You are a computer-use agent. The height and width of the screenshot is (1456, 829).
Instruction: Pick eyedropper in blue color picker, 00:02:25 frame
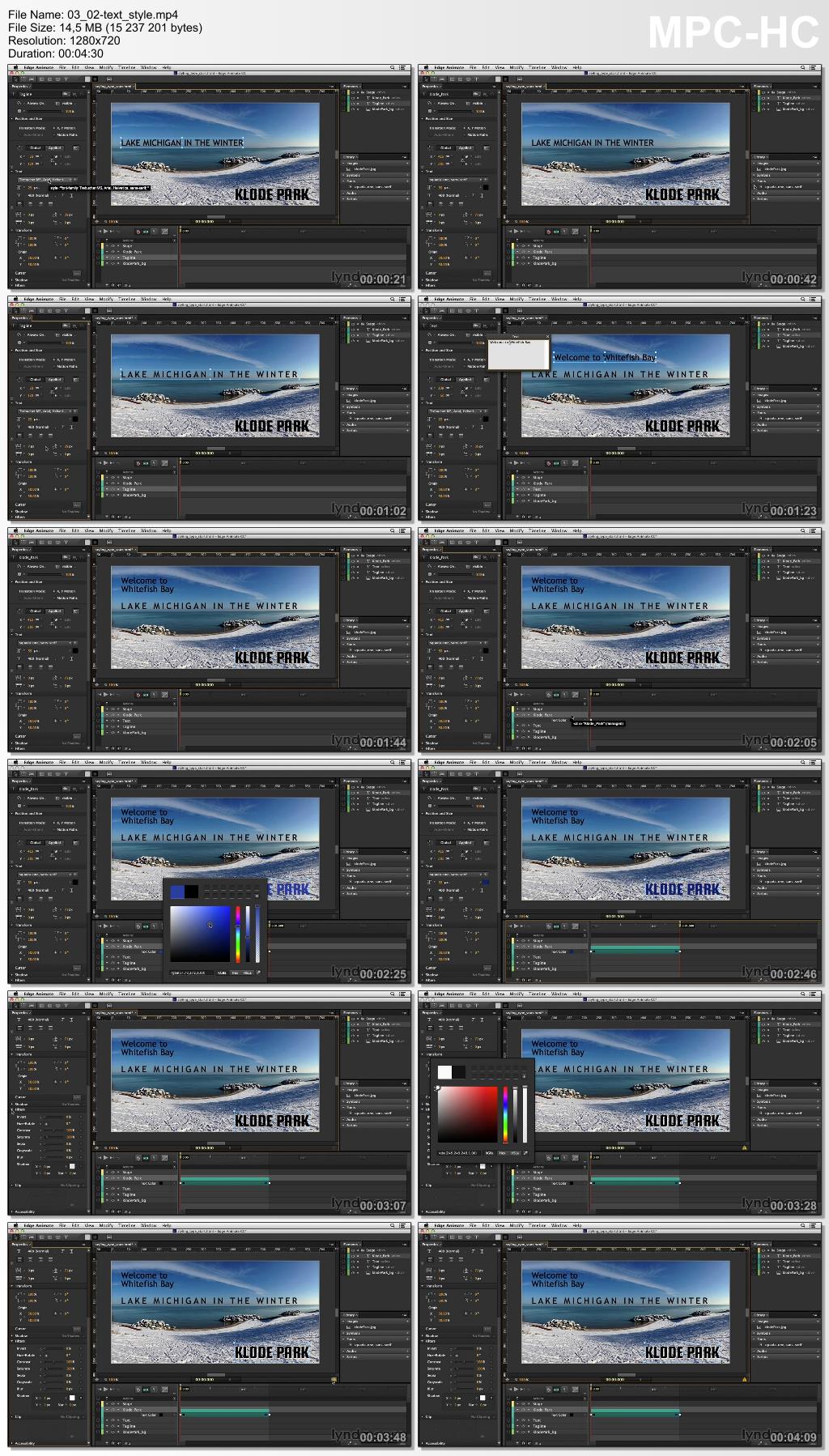[259, 973]
